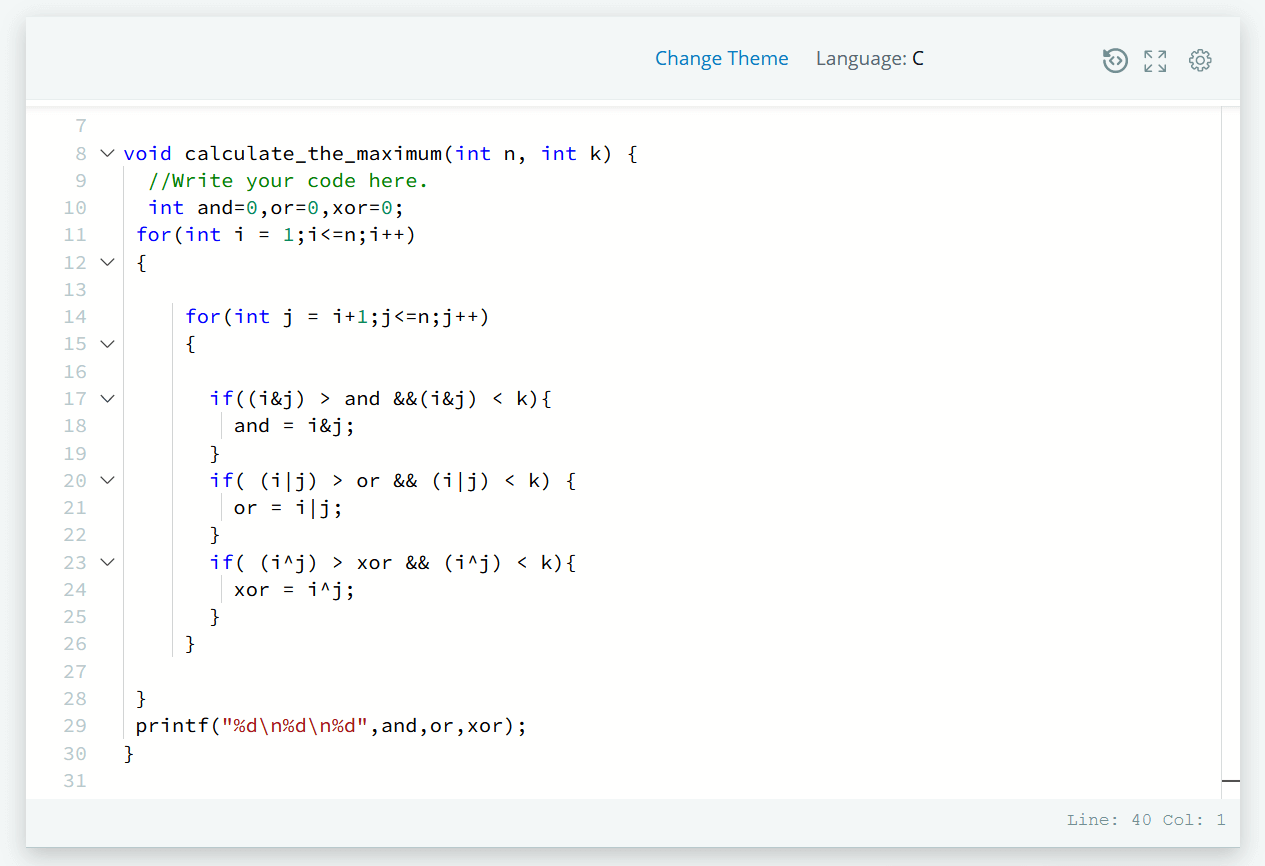Screen dimensions: 1265x866
Task: Collapse the i|j if block on line 20
Action: [107, 480]
